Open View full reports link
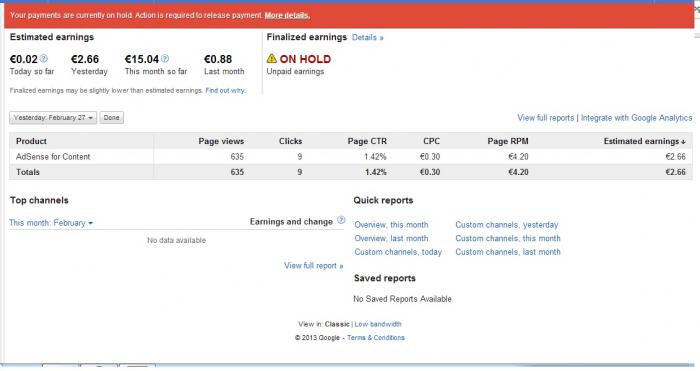700x371 pixels. tap(546, 118)
